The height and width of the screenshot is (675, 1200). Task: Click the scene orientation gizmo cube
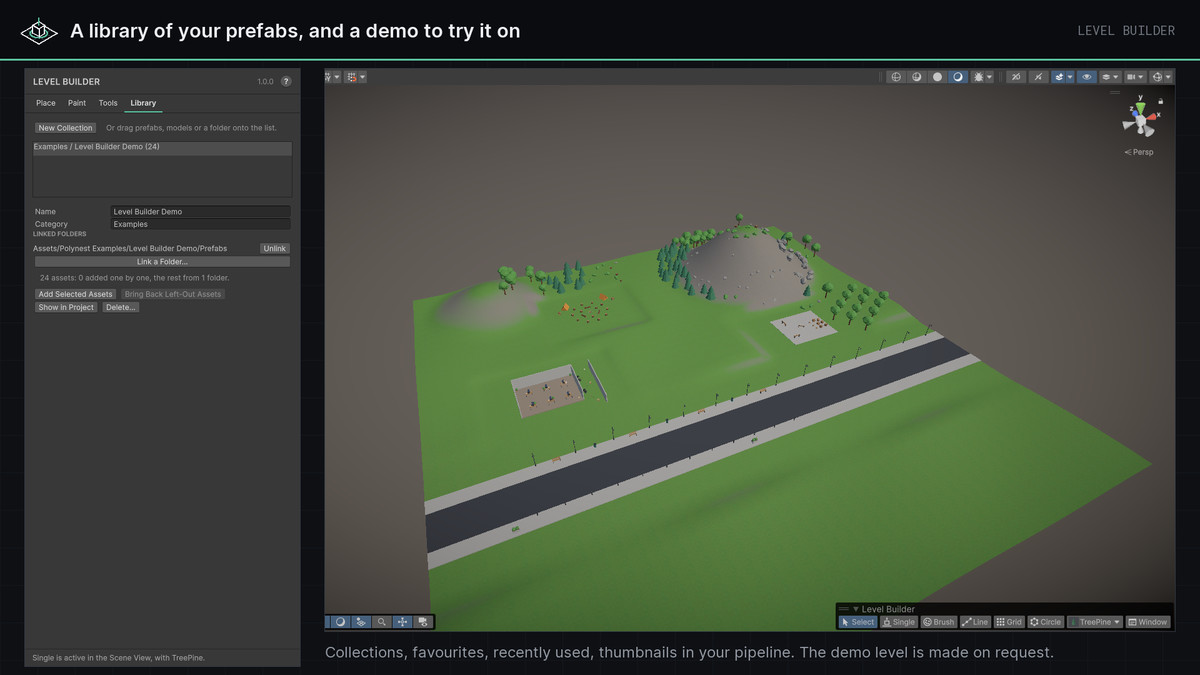point(1140,121)
